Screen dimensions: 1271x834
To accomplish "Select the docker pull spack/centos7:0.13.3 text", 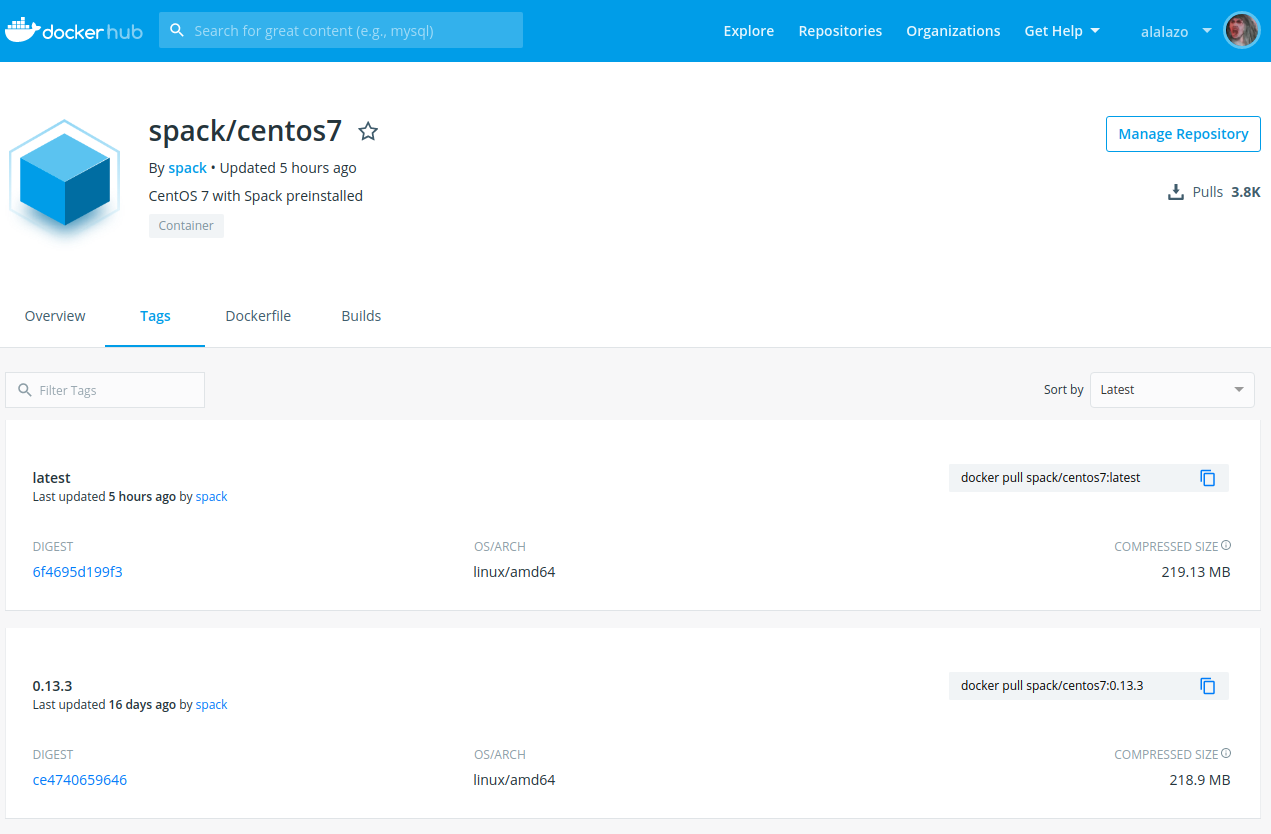I will point(1052,686).
